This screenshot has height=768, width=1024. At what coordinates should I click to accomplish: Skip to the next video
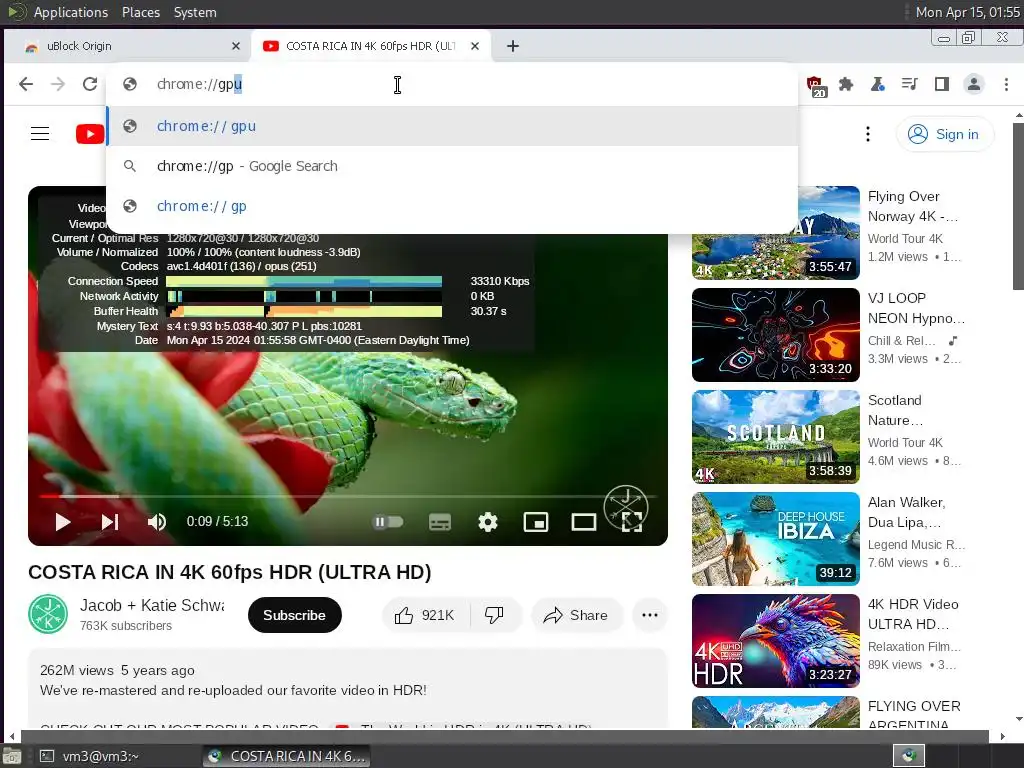click(x=110, y=522)
